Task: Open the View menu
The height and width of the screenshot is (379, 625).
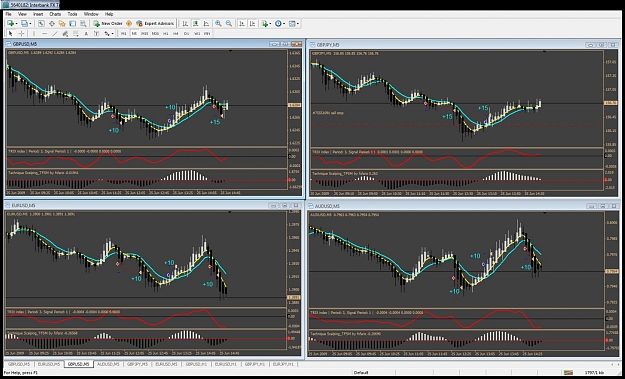Action: click(x=22, y=14)
